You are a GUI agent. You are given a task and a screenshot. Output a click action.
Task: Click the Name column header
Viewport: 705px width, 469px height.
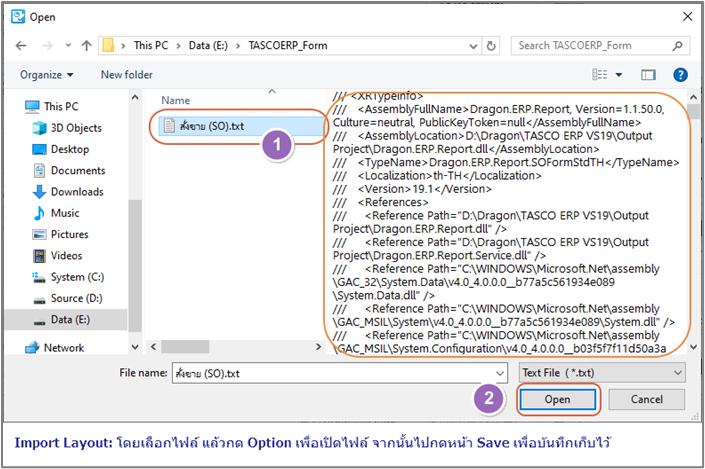[x=176, y=100]
